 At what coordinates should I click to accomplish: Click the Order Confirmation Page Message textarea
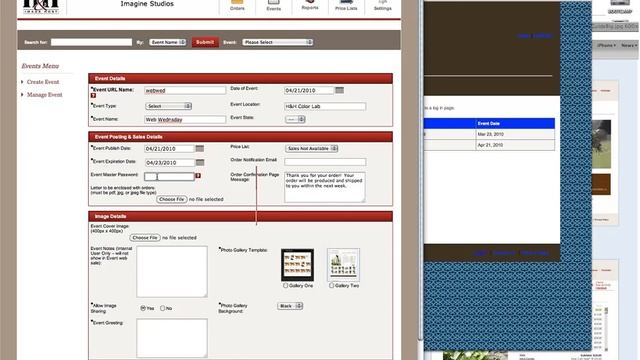(x=325, y=187)
